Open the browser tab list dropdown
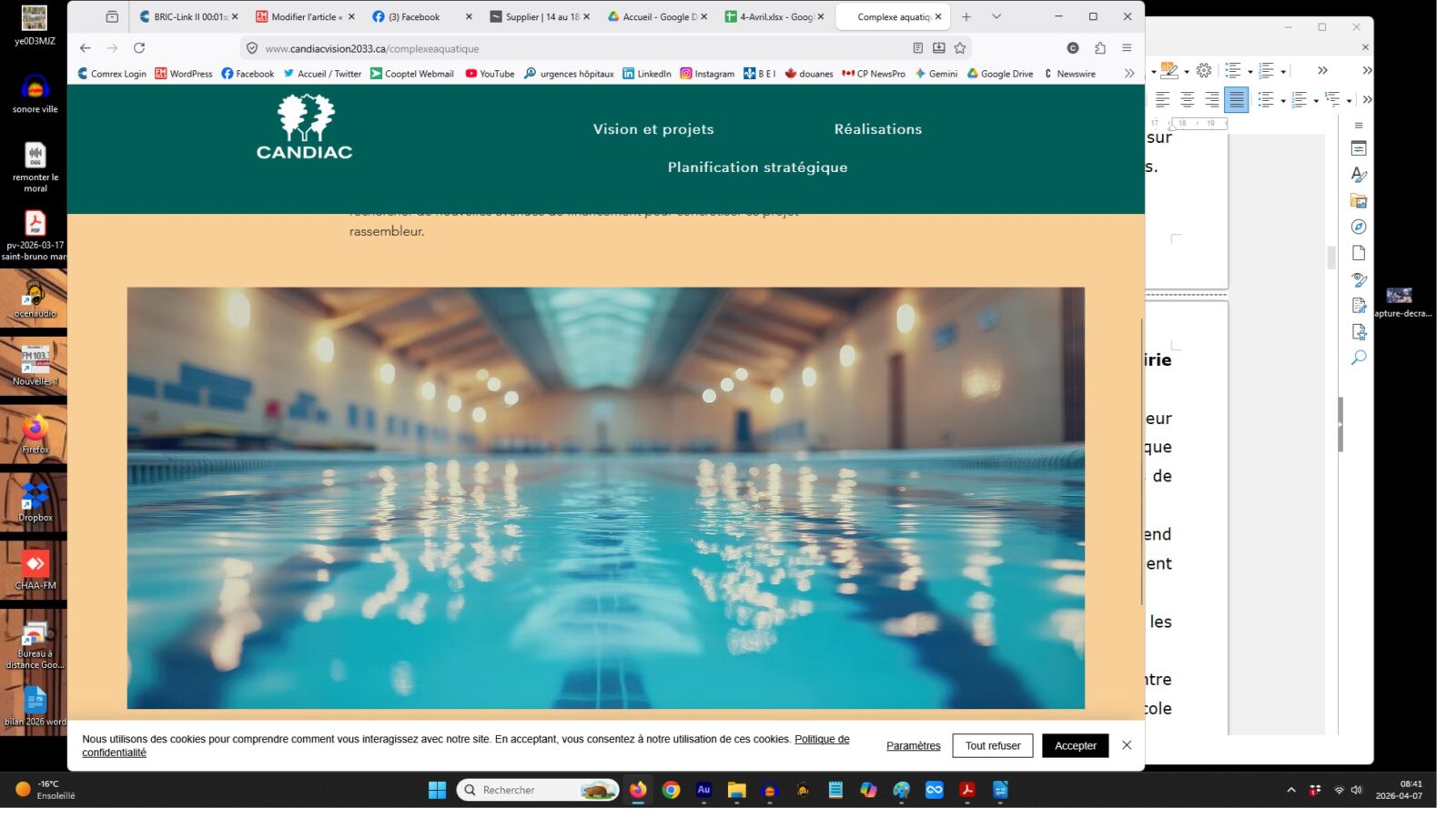The image size is (1456, 819). tap(996, 15)
